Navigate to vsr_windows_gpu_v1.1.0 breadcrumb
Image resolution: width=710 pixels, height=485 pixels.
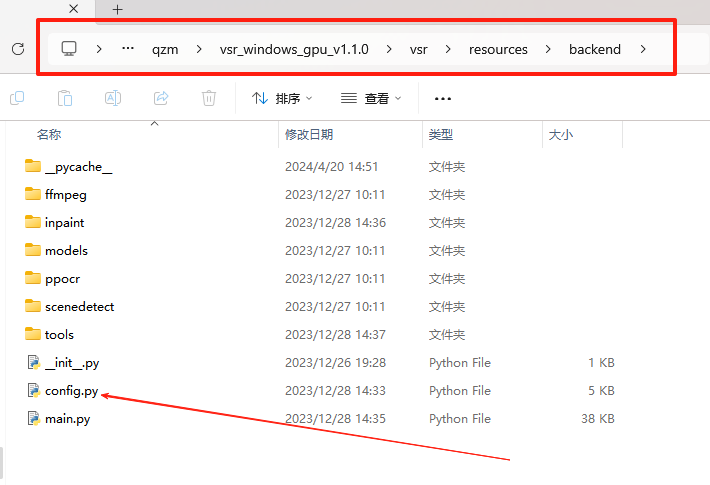(x=294, y=49)
